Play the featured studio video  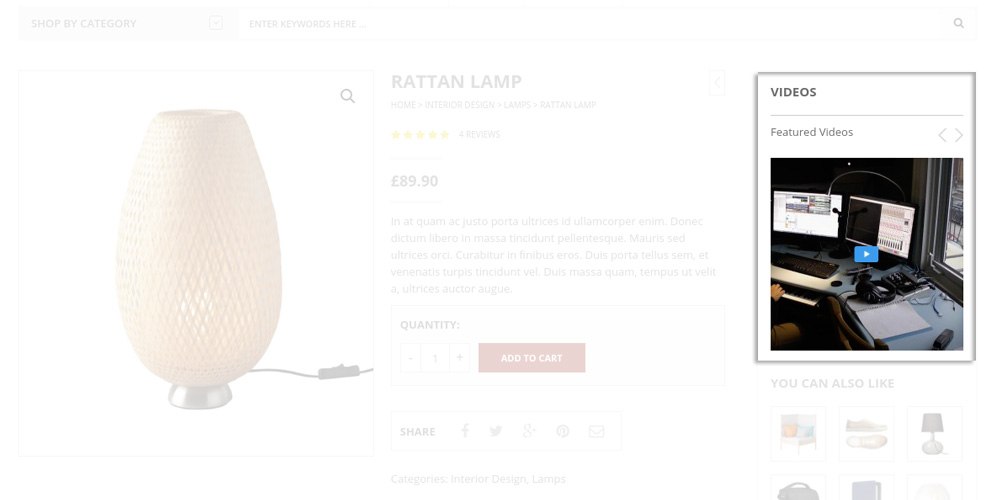(x=866, y=254)
